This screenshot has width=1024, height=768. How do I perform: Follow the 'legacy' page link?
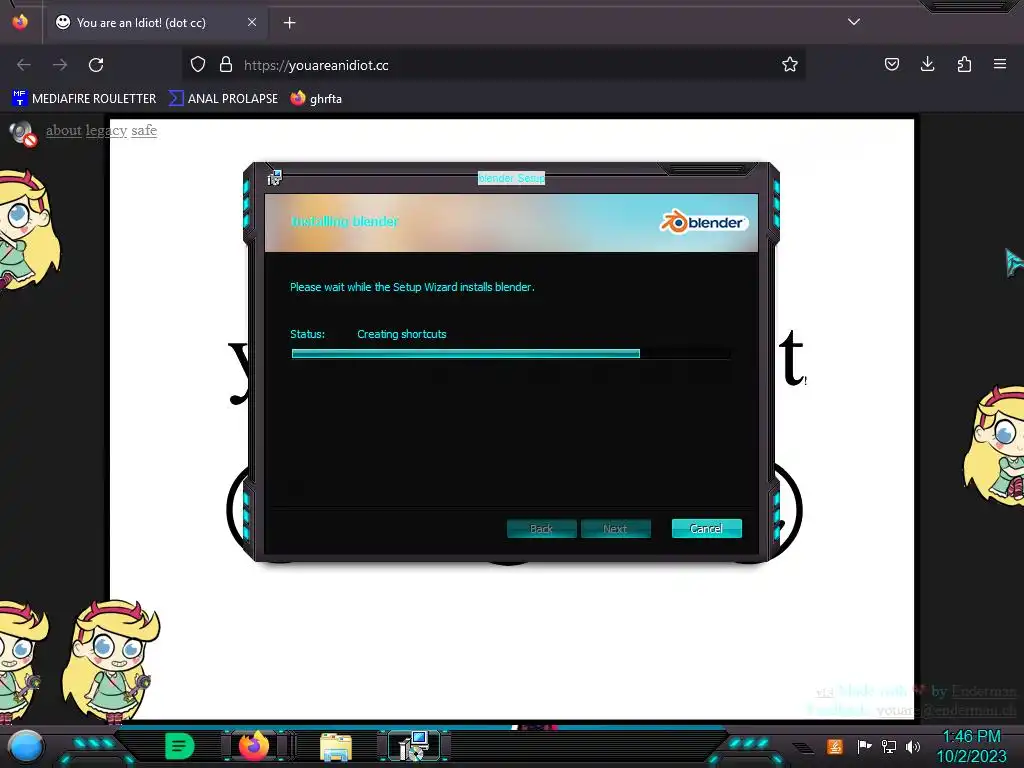pyautogui.click(x=106, y=131)
